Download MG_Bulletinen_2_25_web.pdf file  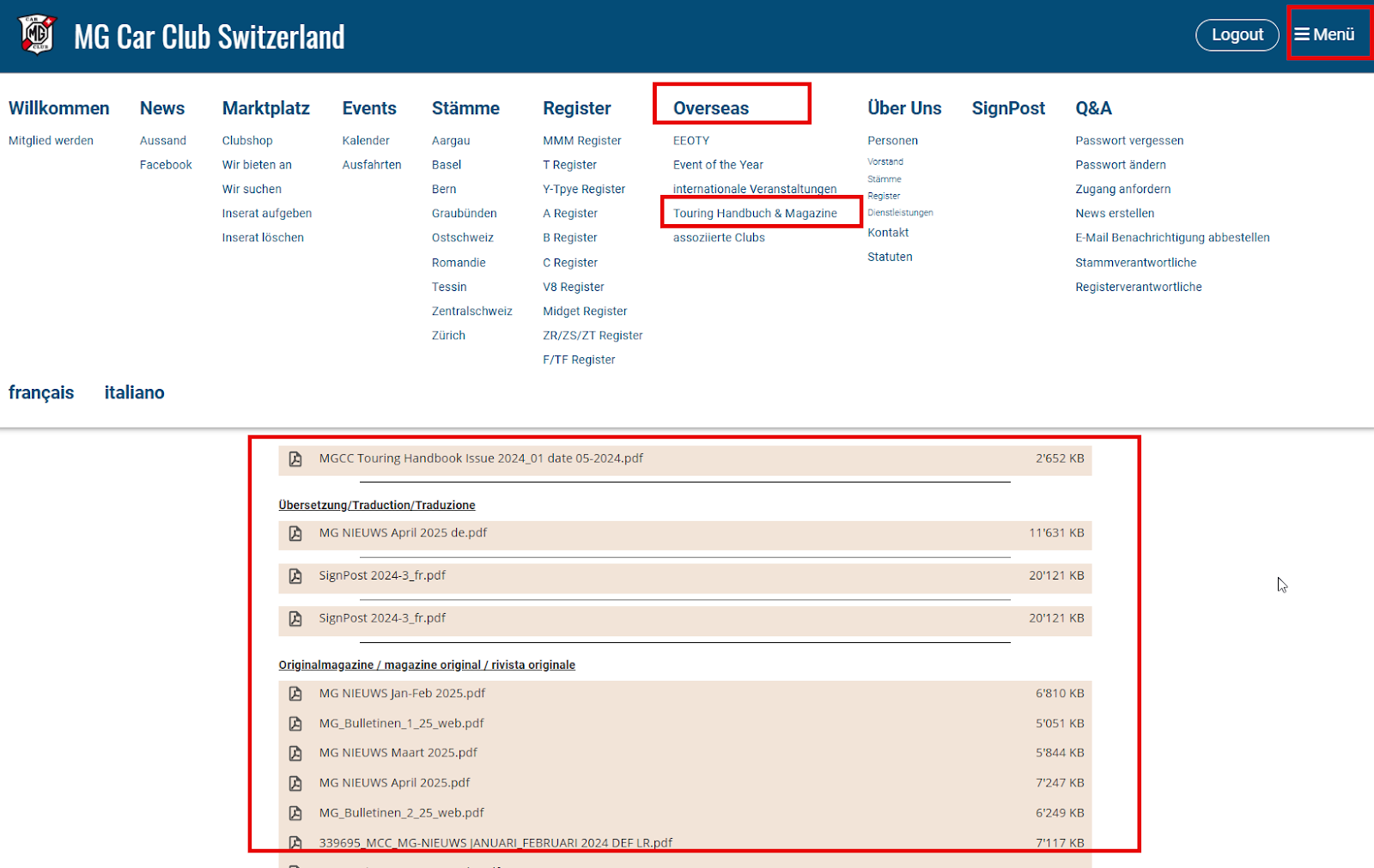click(401, 812)
